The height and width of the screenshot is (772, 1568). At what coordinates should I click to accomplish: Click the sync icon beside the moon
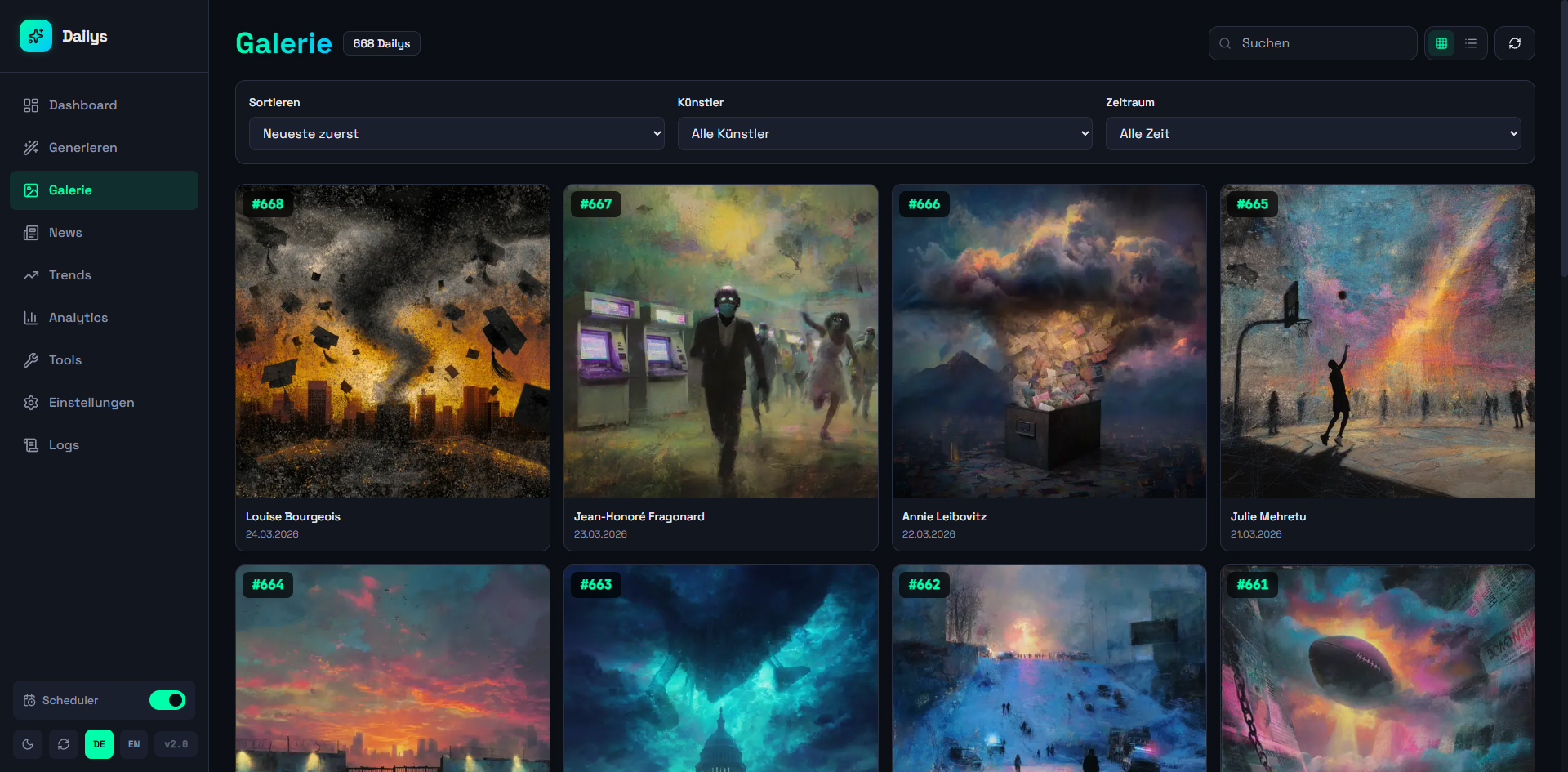pos(64,744)
